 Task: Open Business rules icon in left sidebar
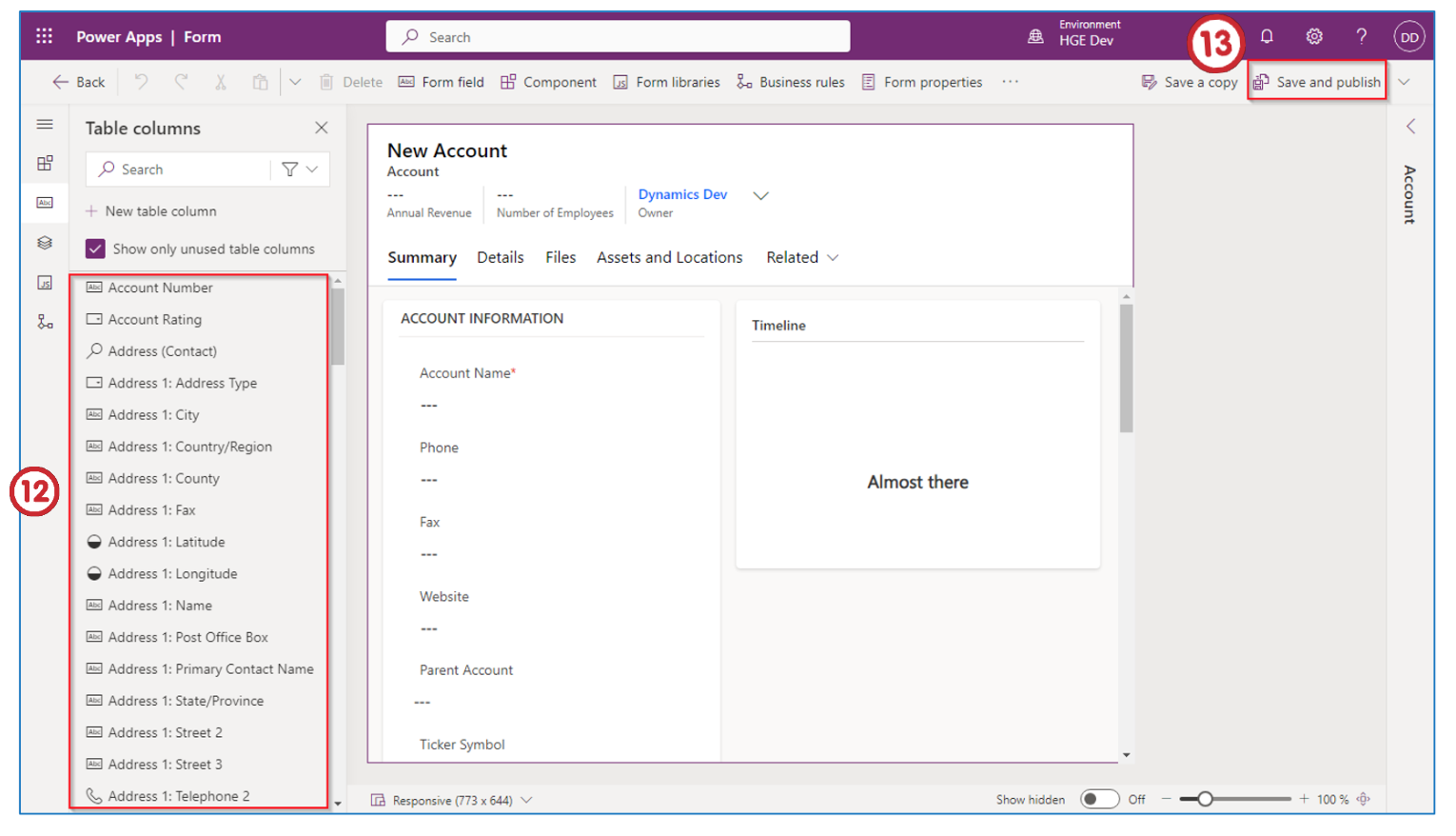tap(45, 322)
